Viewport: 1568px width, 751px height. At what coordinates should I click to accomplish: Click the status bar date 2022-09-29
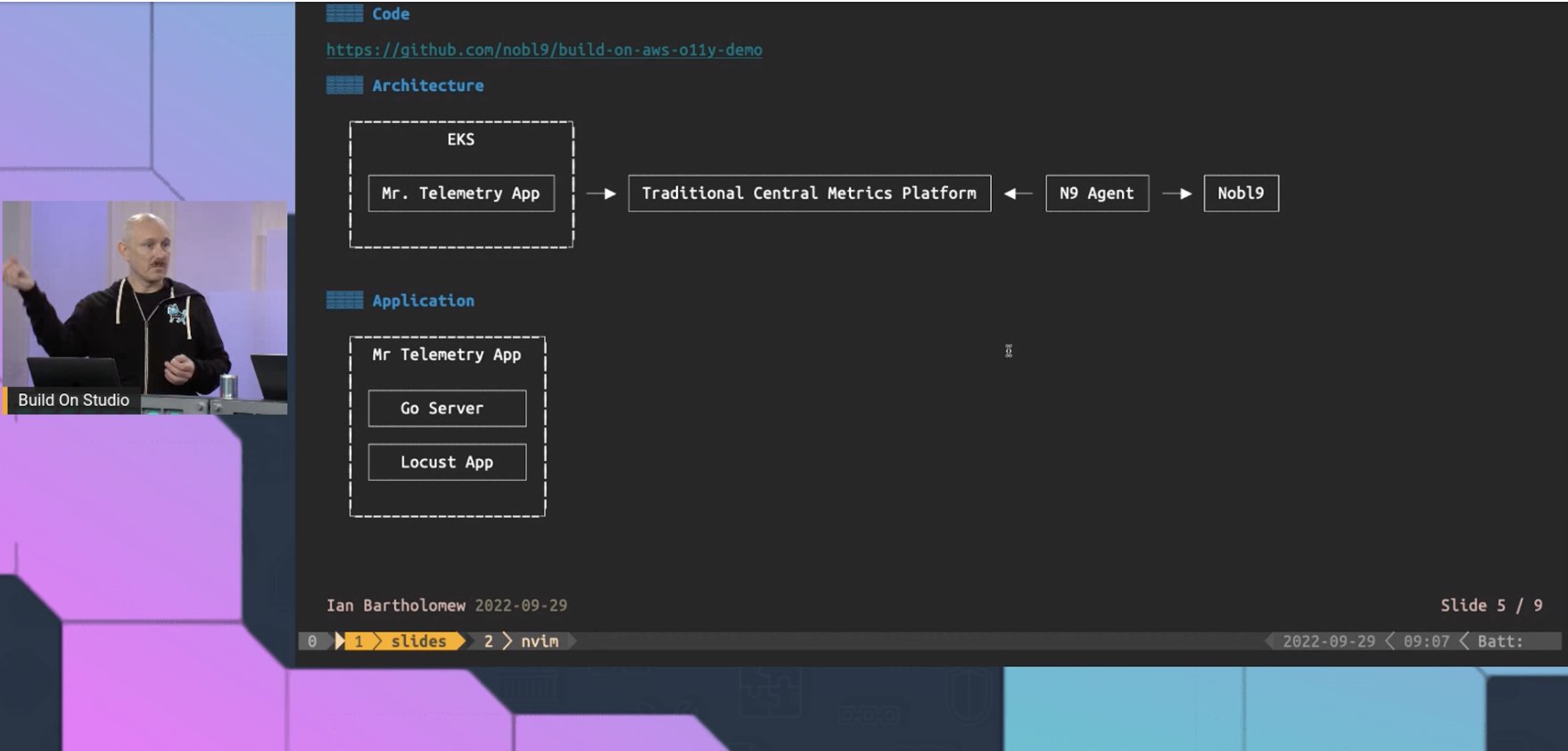tap(1329, 641)
